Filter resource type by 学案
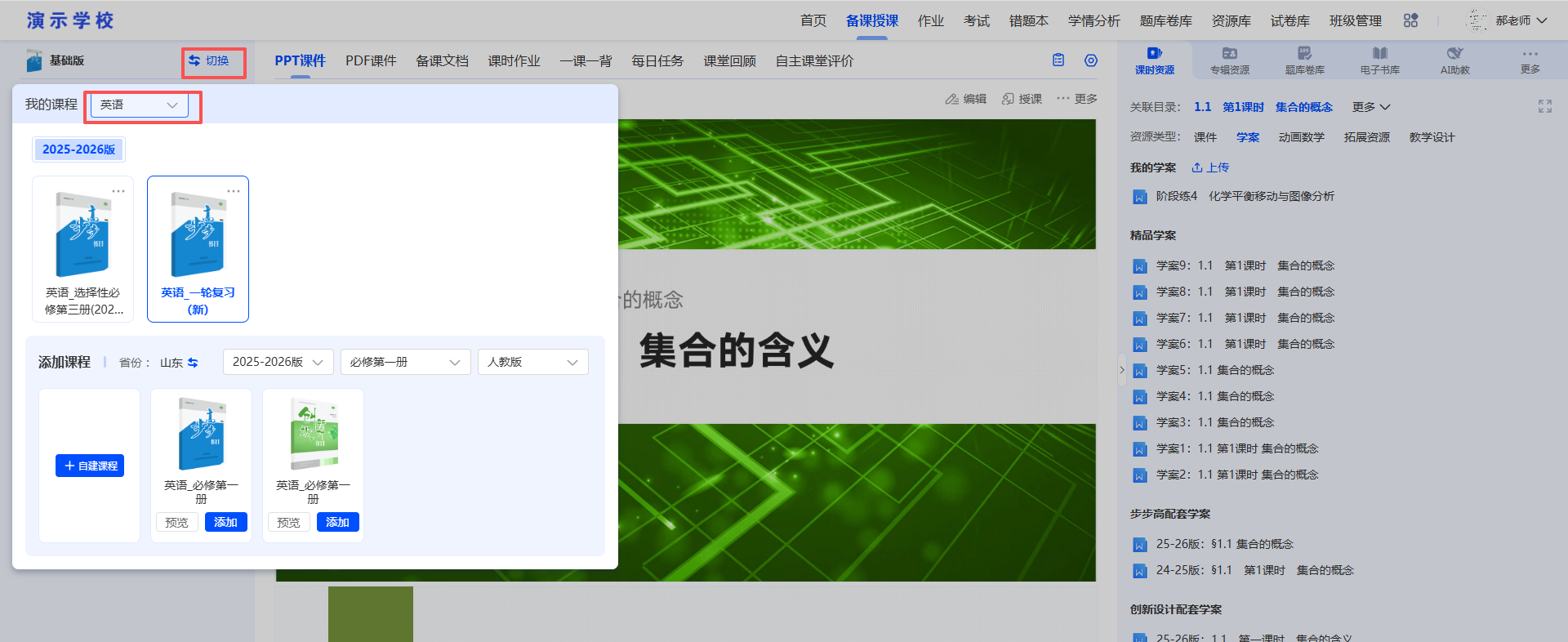The width and height of the screenshot is (1568, 642). click(1247, 137)
